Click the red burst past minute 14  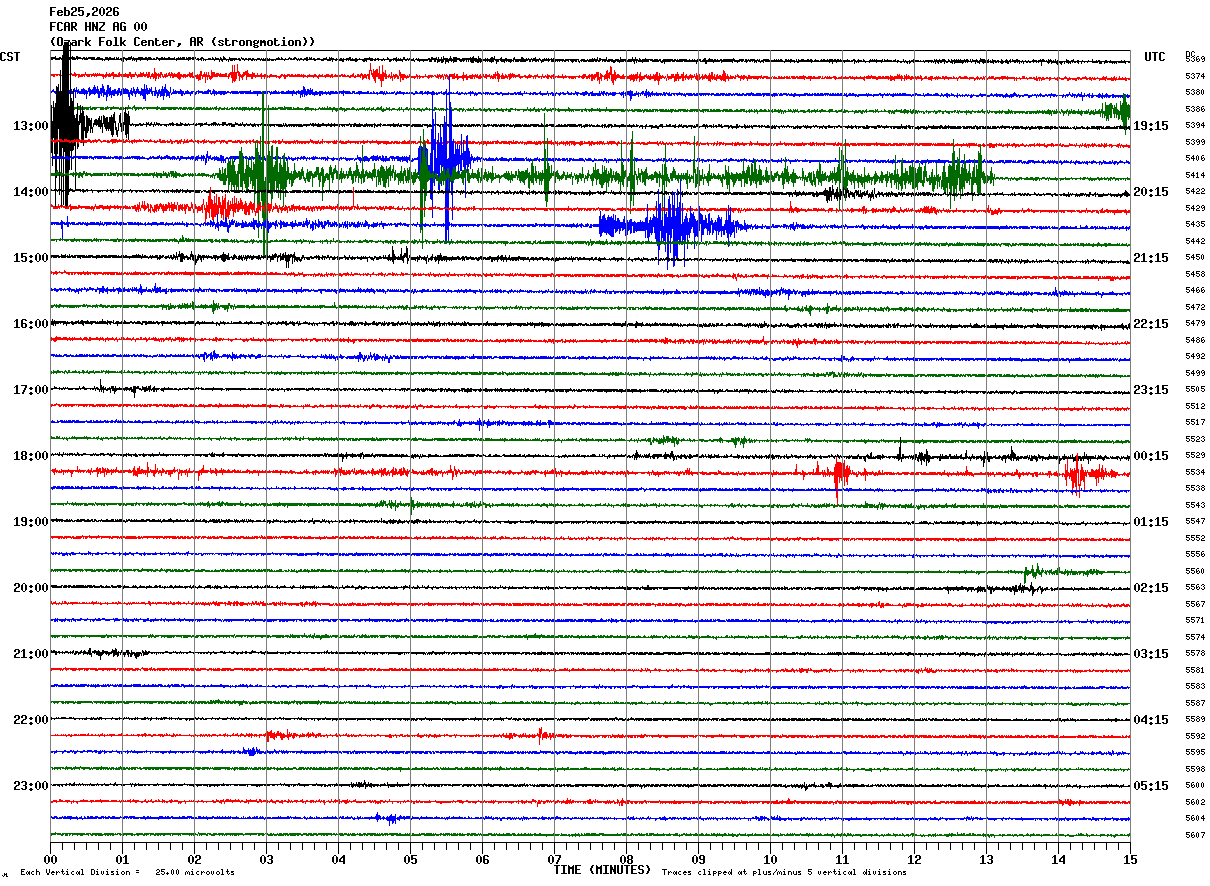point(1078,473)
